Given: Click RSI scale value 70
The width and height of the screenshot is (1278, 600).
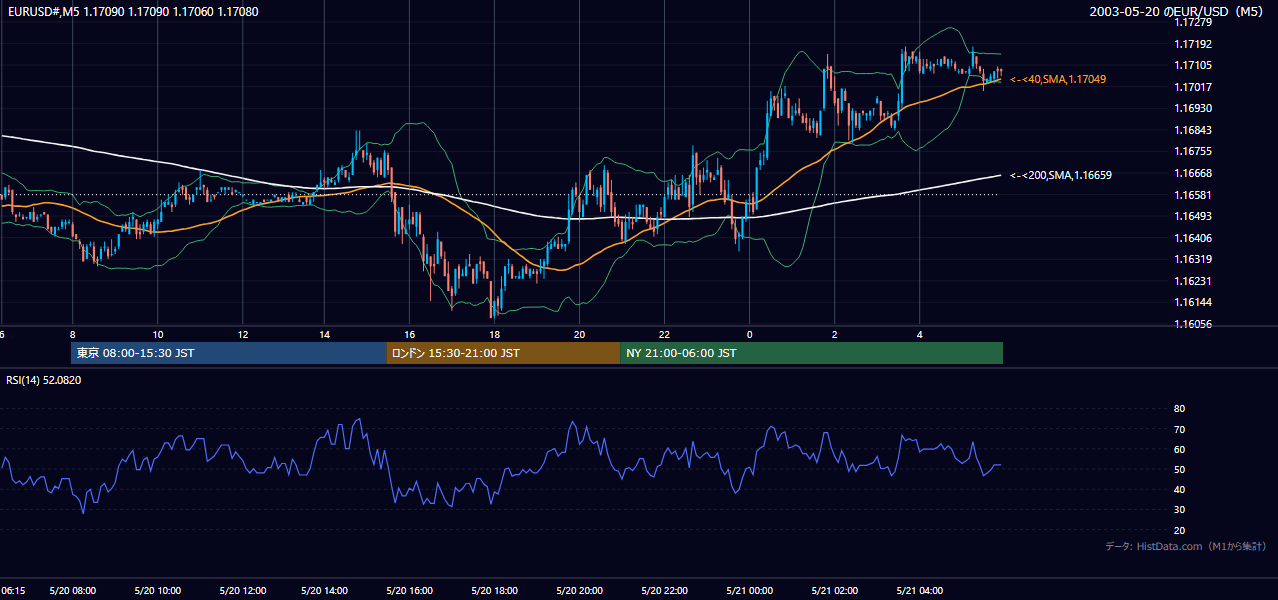Looking at the screenshot, I should pos(1179,429).
